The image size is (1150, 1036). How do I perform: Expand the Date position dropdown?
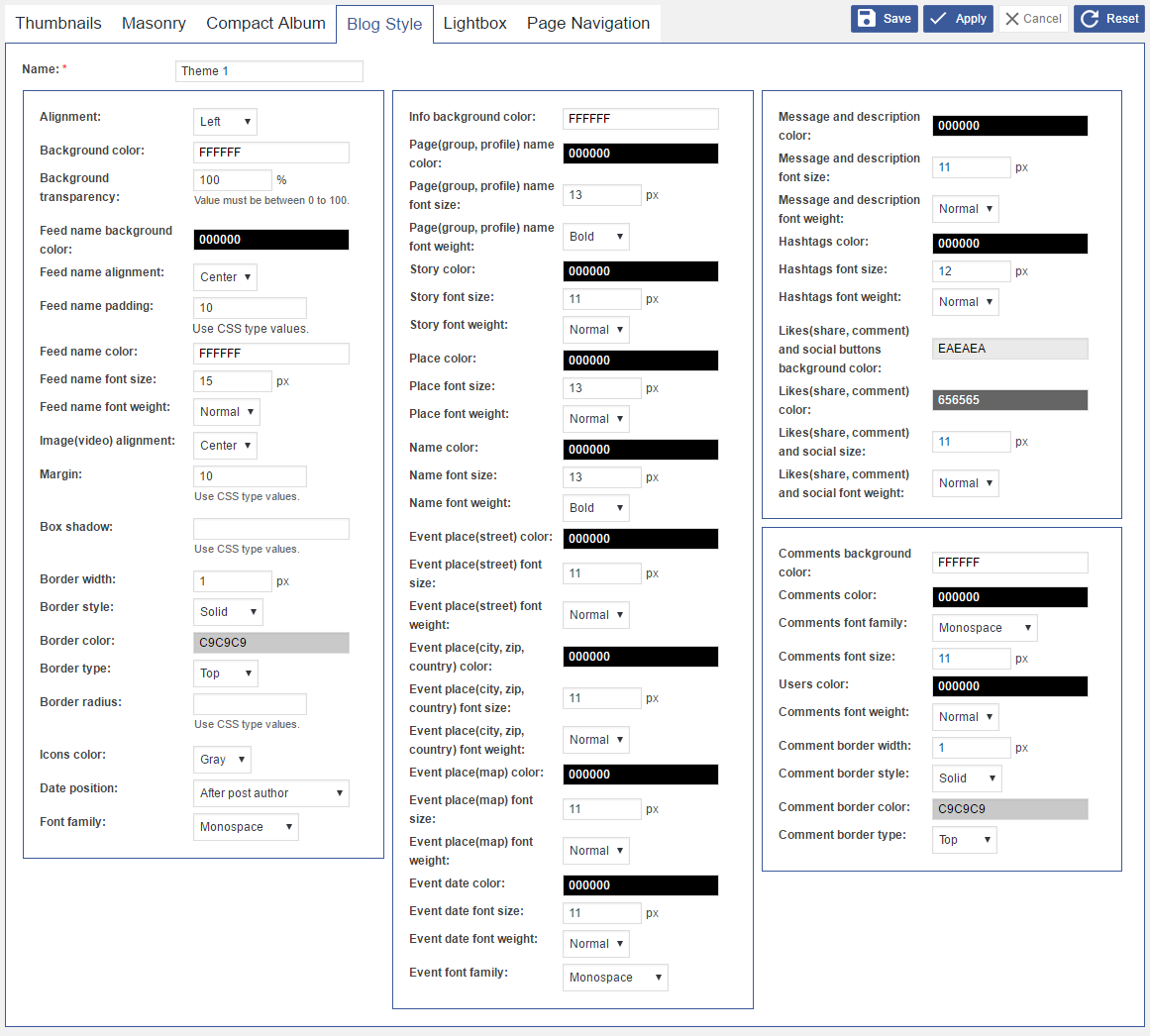pyautogui.click(x=271, y=793)
